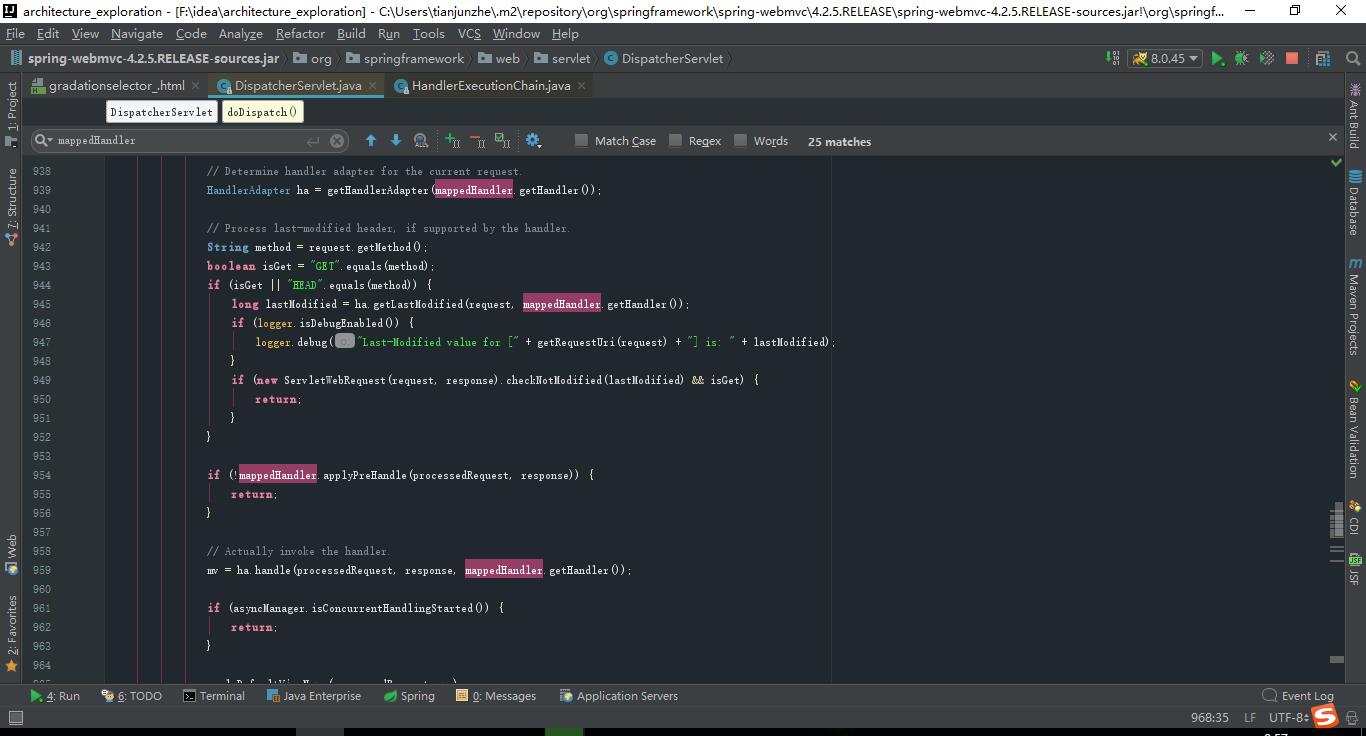The image size is (1366, 736).
Task: Run with Coverage using the shielded-run icon
Action: point(1266,59)
